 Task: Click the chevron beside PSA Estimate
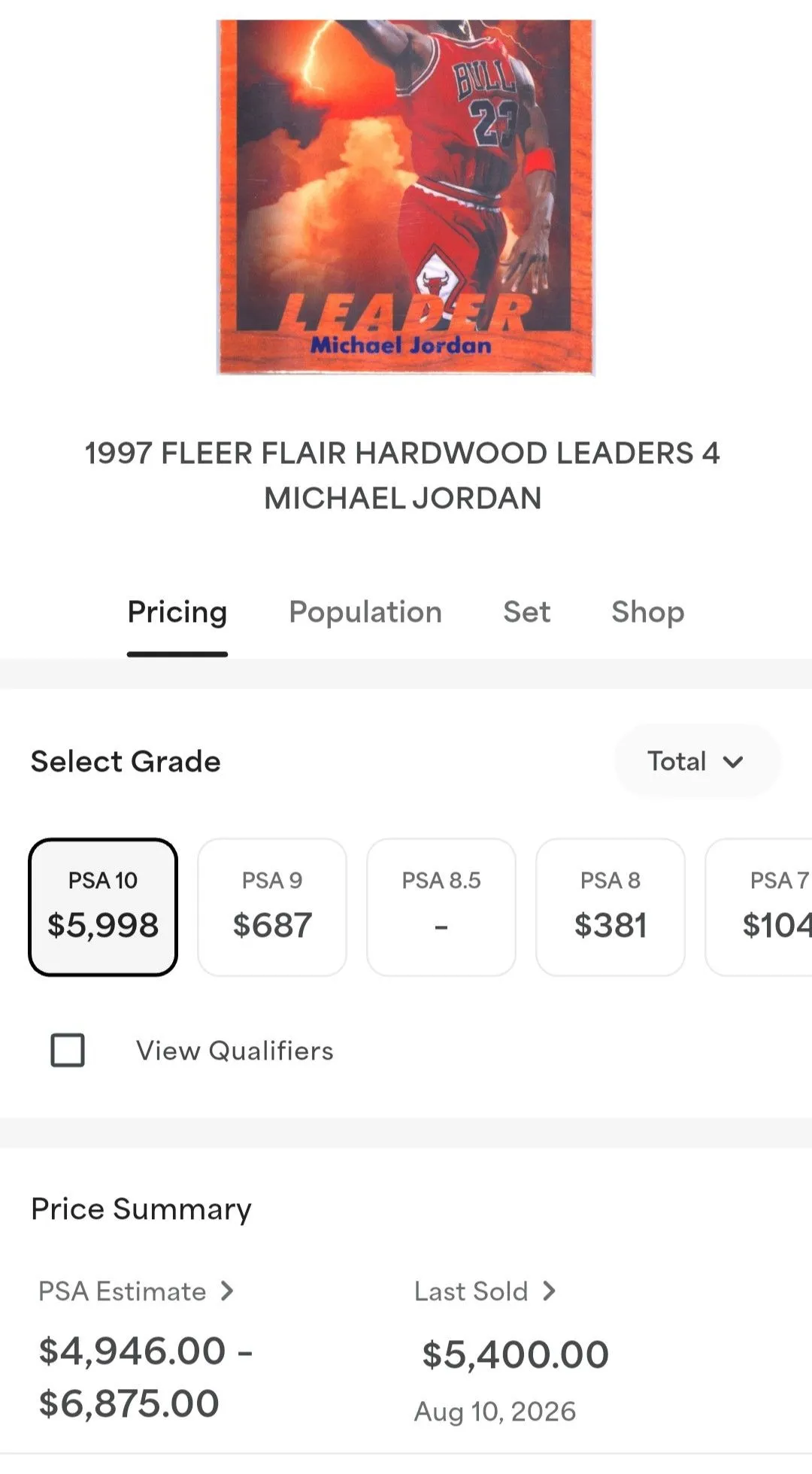(x=227, y=1291)
